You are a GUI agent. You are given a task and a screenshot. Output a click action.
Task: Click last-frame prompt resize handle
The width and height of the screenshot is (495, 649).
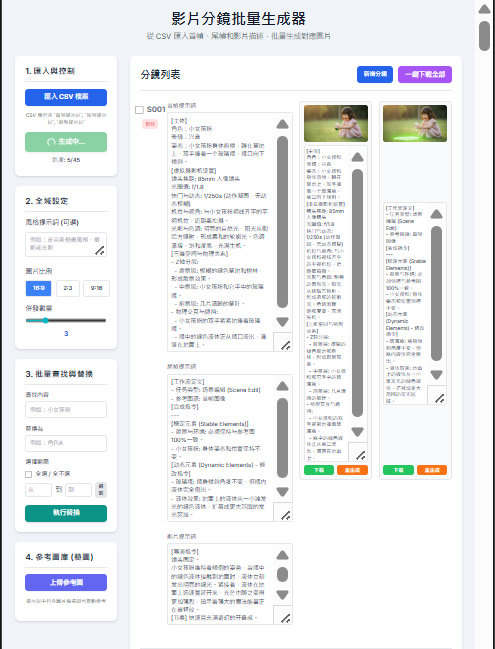point(286,516)
